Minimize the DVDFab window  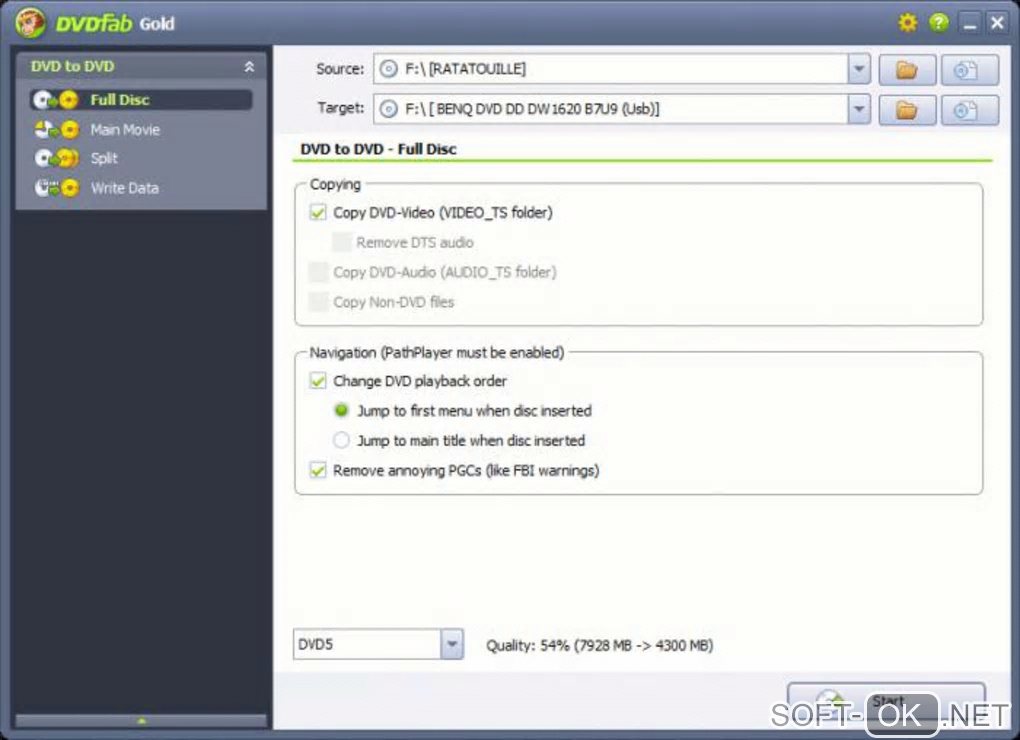tap(969, 23)
